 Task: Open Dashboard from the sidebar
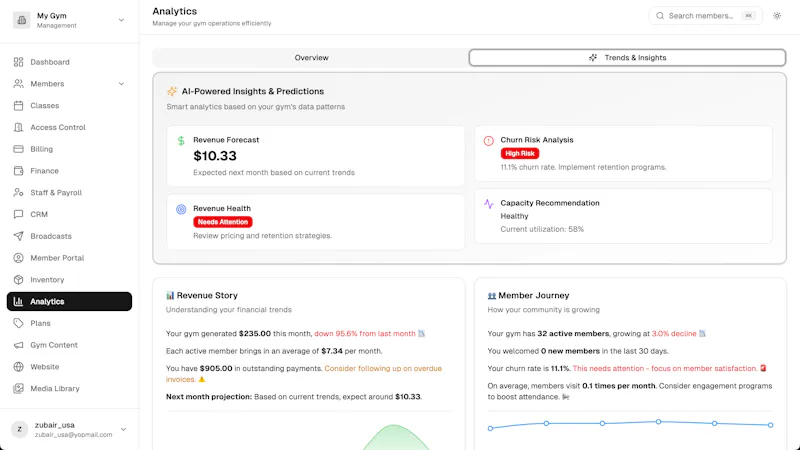tap(69, 62)
